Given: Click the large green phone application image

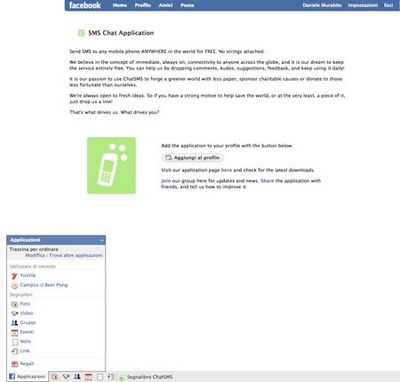Looking at the screenshot, I should pos(111,165).
